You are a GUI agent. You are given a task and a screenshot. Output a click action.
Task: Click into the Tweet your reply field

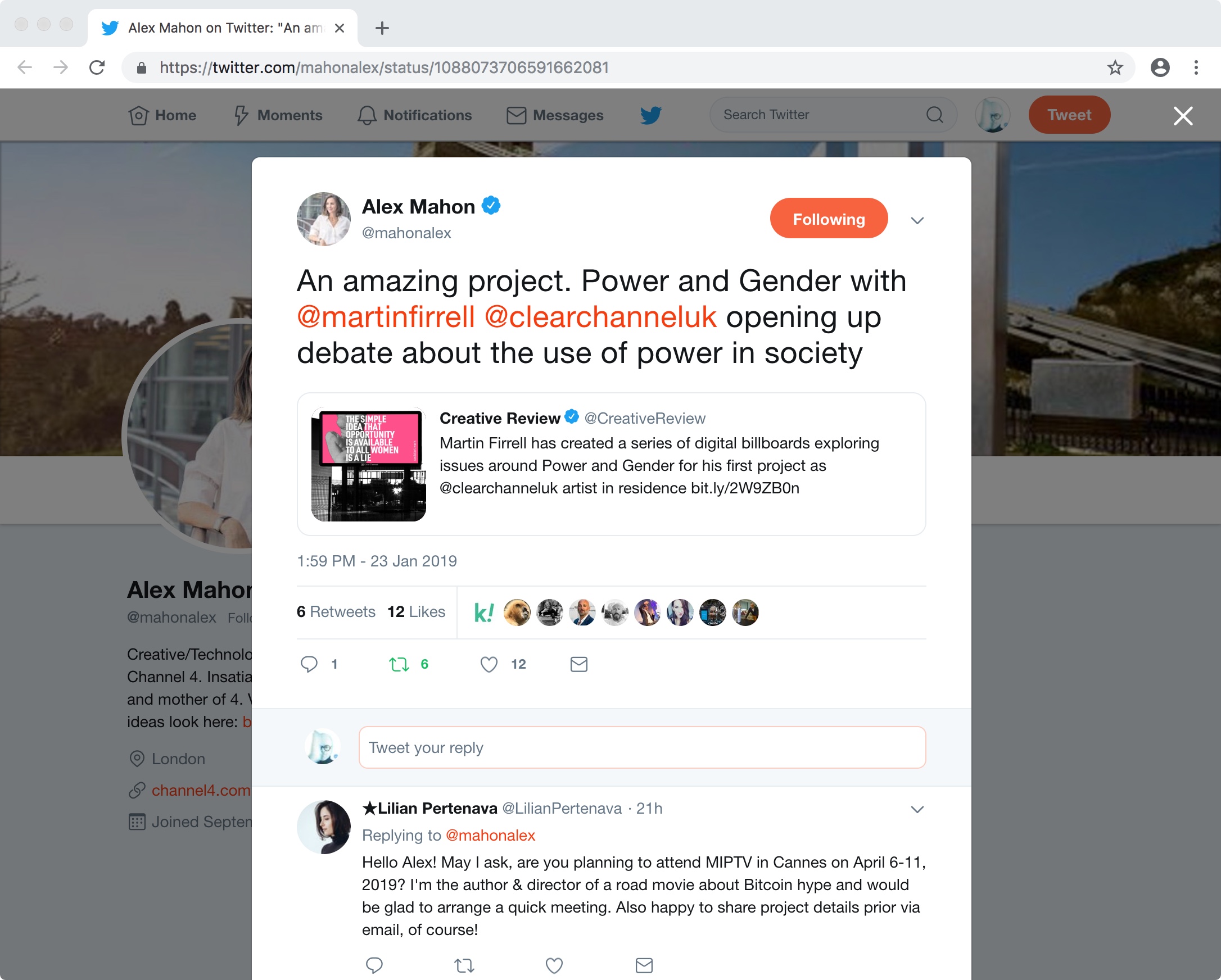click(x=642, y=747)
